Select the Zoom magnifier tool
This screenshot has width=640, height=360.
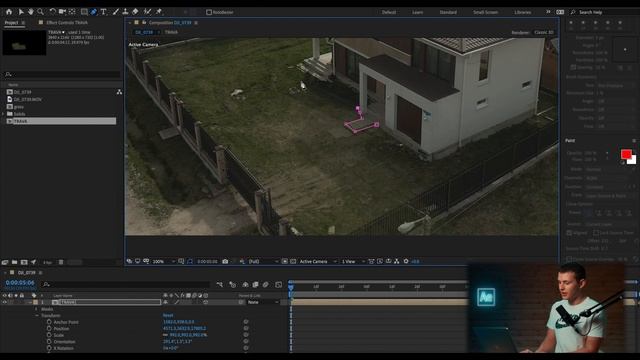click(x=40, y=12)
